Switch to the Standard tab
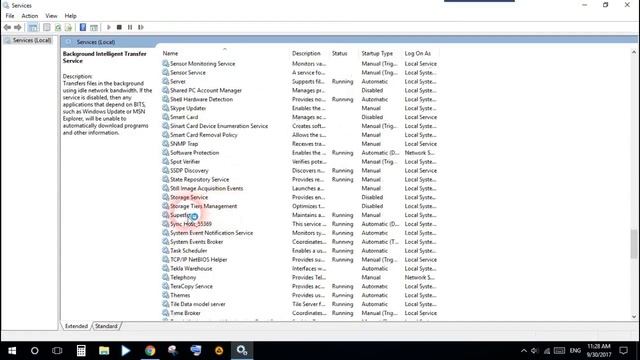Viewport: 640px width, 360px height. (x=106, y=326)
